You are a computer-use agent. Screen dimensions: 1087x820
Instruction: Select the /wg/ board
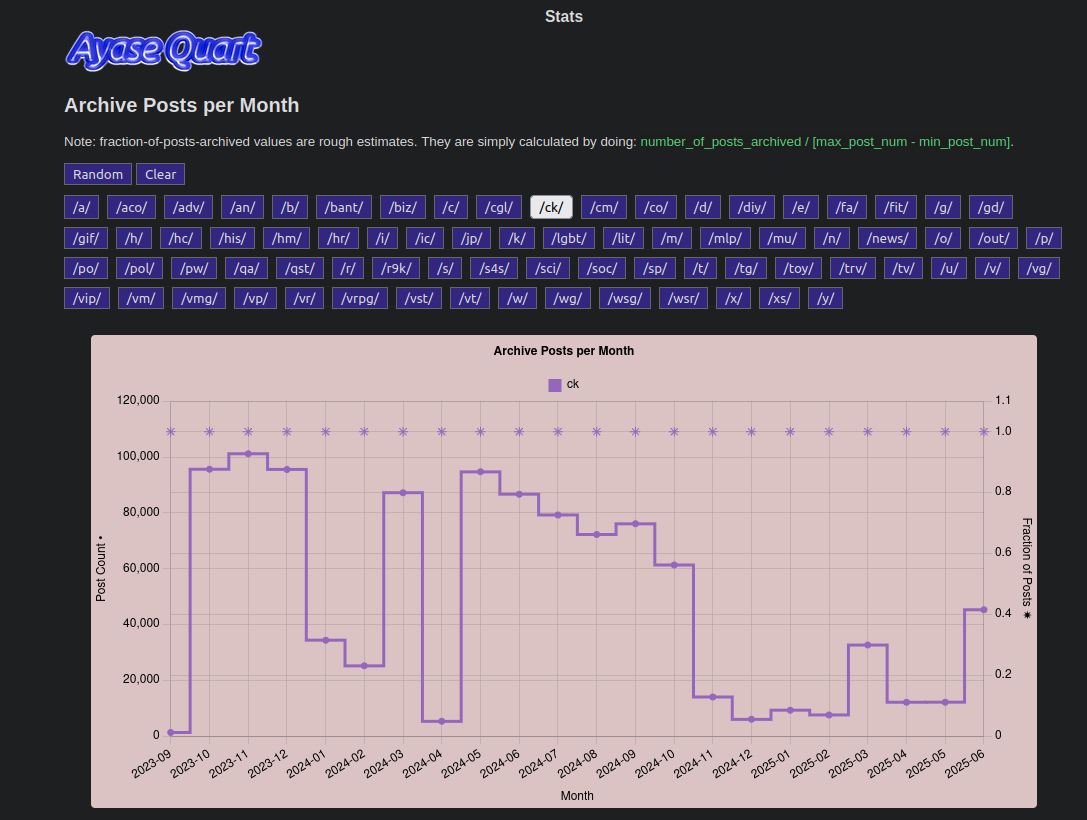(x=567, y=299)
